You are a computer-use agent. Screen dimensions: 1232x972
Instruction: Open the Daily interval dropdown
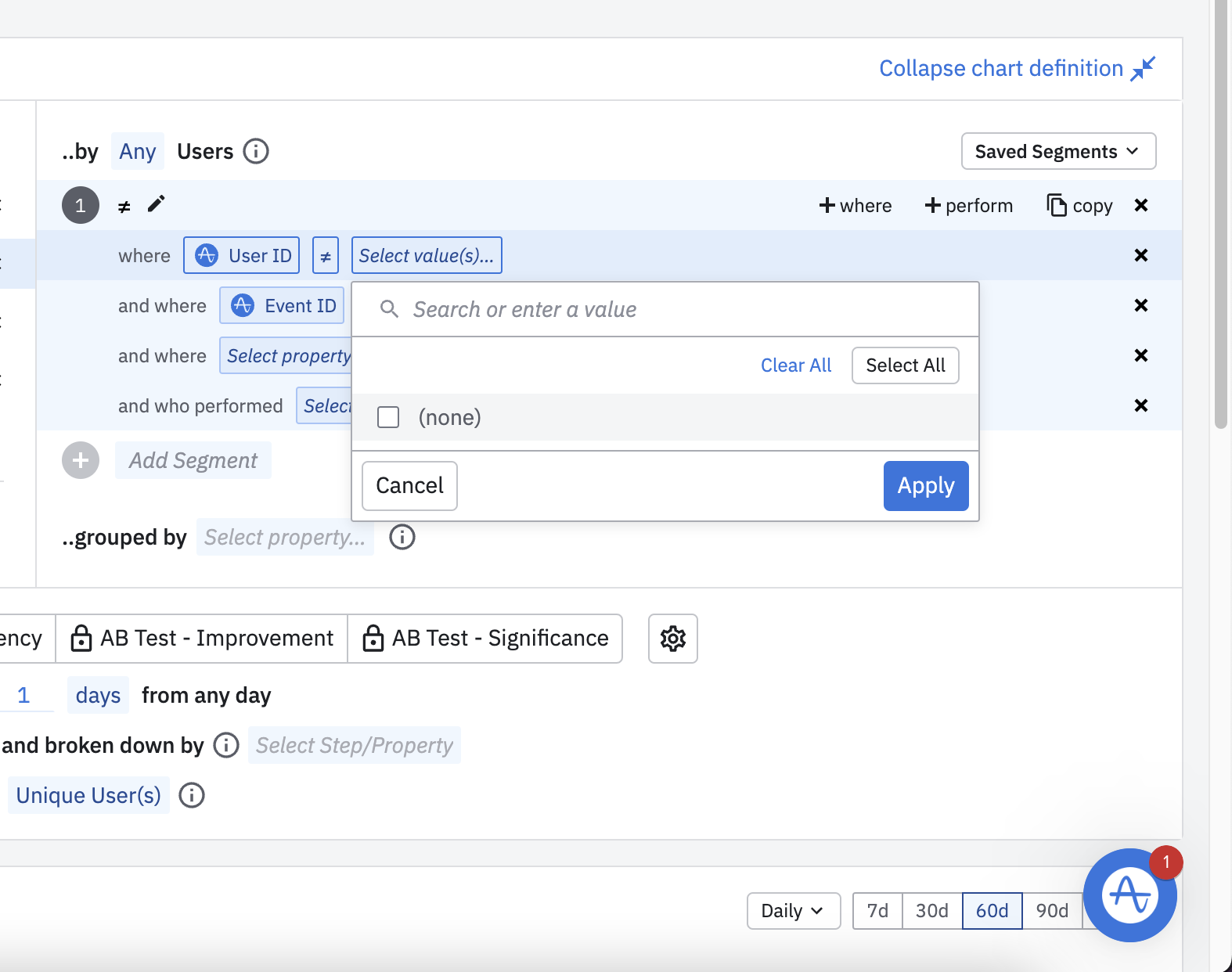(x=793, y=911)
